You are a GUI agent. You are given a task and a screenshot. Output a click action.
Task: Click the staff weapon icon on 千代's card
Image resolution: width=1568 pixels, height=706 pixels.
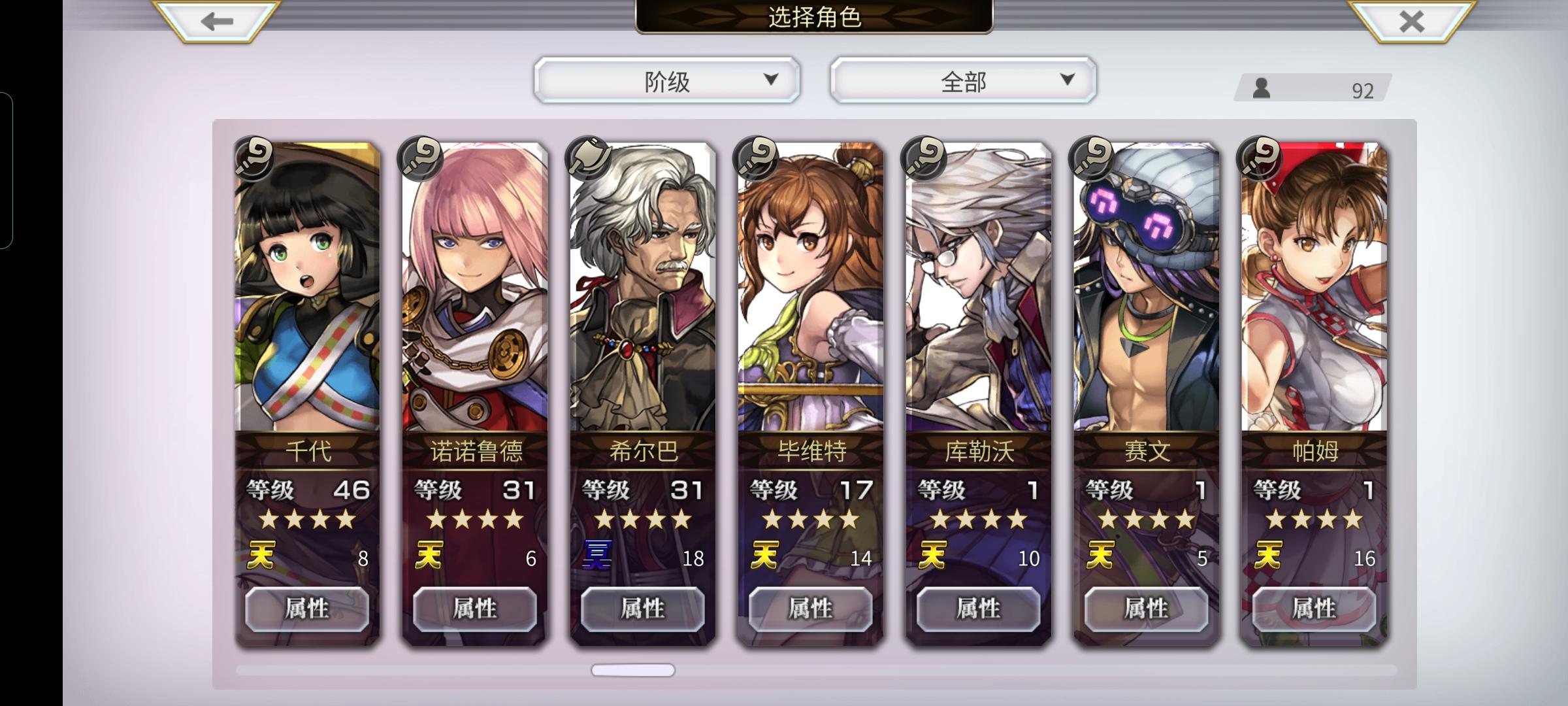click(x=254, y=158)
